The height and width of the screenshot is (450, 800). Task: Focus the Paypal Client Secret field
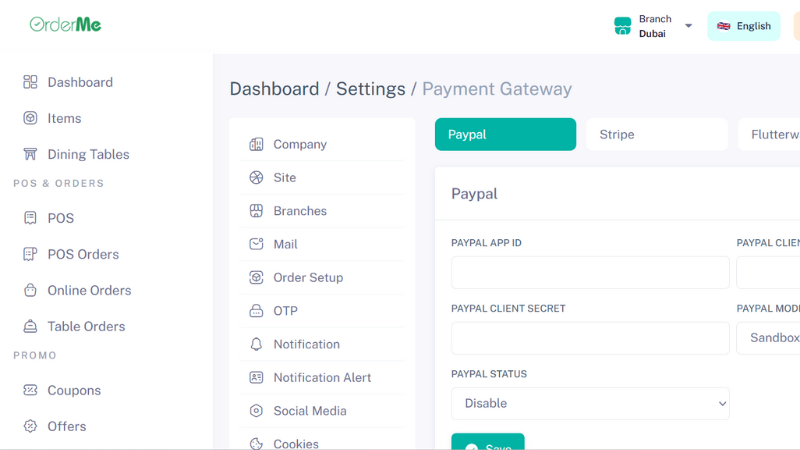coord(590,338)
